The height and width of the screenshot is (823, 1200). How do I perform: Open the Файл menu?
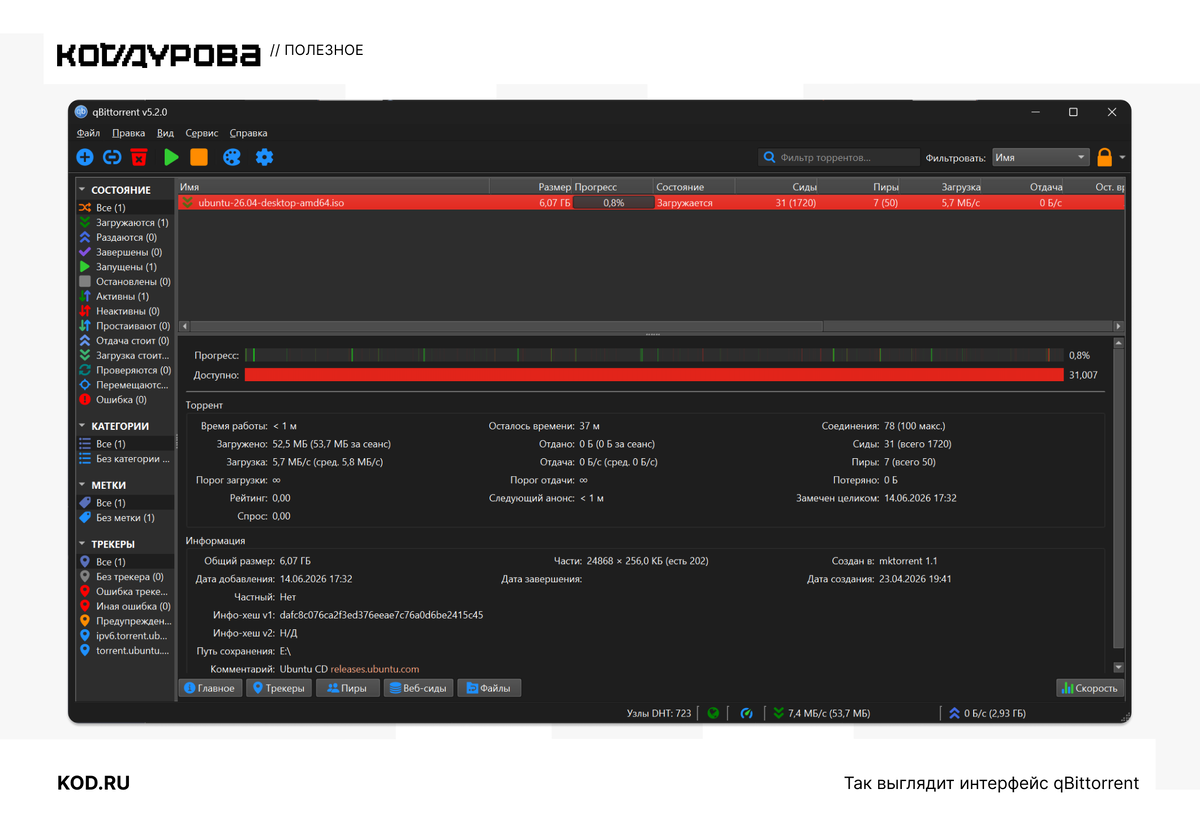click(88, 133)
